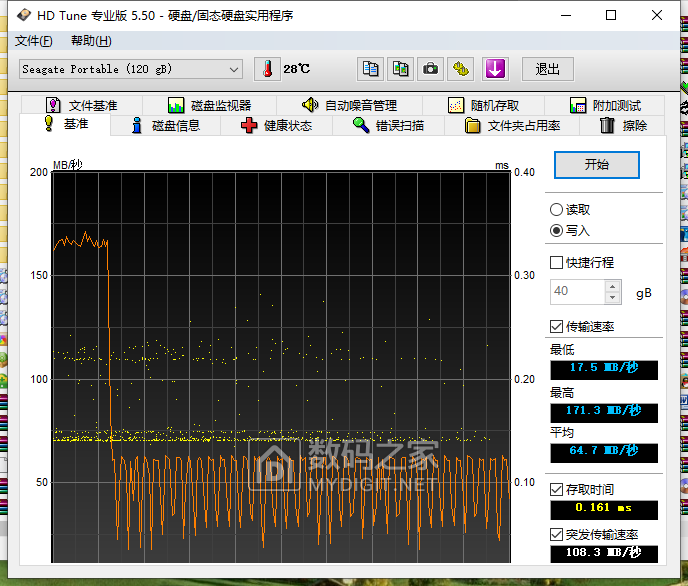Viewport: 688px width, 586px height.
Task: Switch to the 文件基准 tab
Action: pos(82,105)
